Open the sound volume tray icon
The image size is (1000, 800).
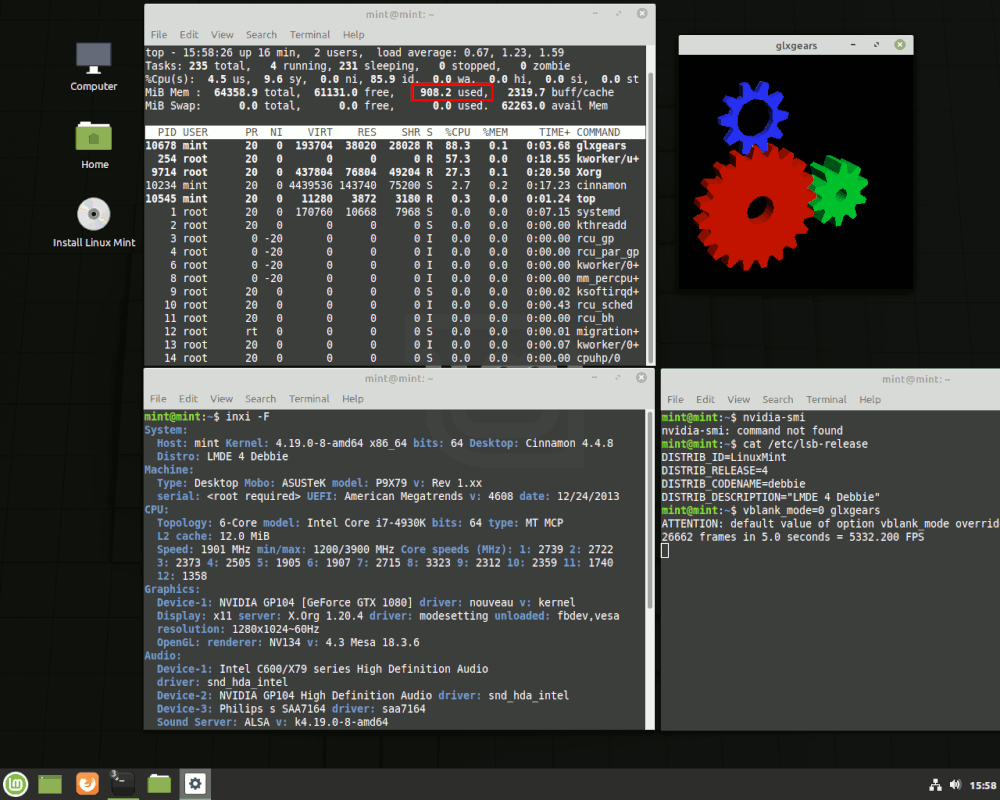(x=955, y=785)
